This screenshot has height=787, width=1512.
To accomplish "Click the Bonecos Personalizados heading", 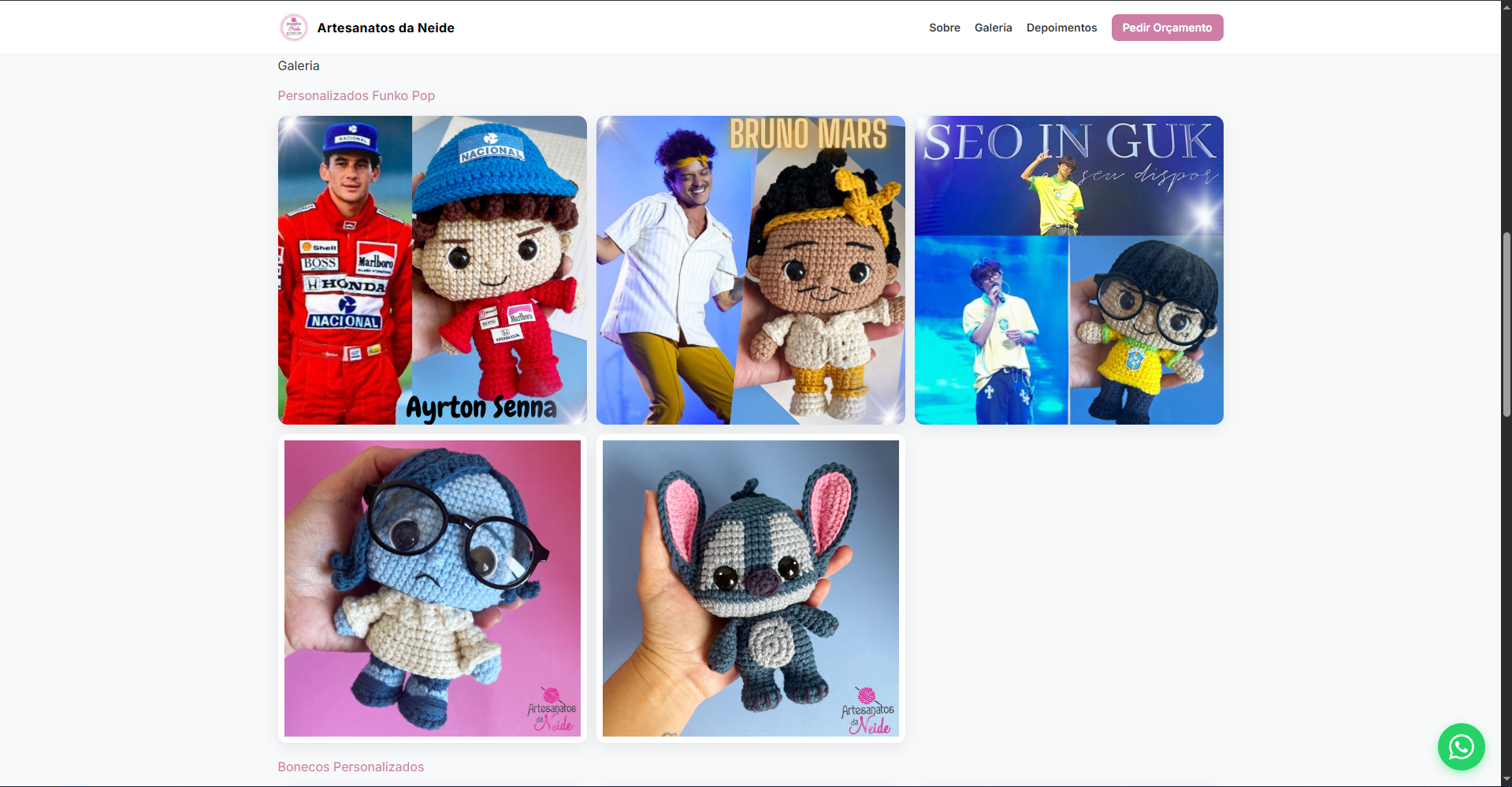I will click(351, 767).
